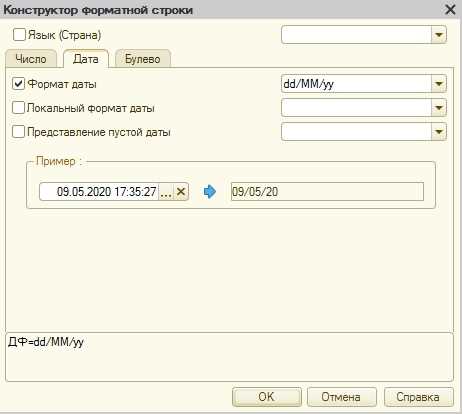Select the Дата tab
The height and width of the screenshot is (414, 462).
(86, 59)
